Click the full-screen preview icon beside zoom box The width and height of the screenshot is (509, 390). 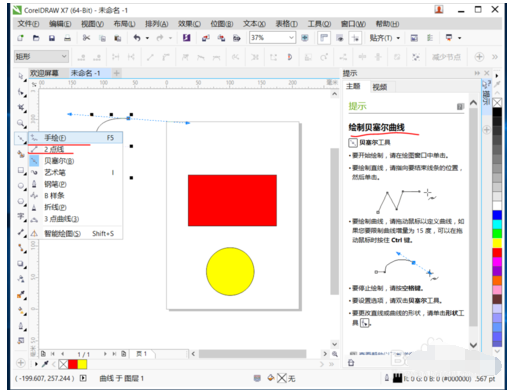pos(305,38)
